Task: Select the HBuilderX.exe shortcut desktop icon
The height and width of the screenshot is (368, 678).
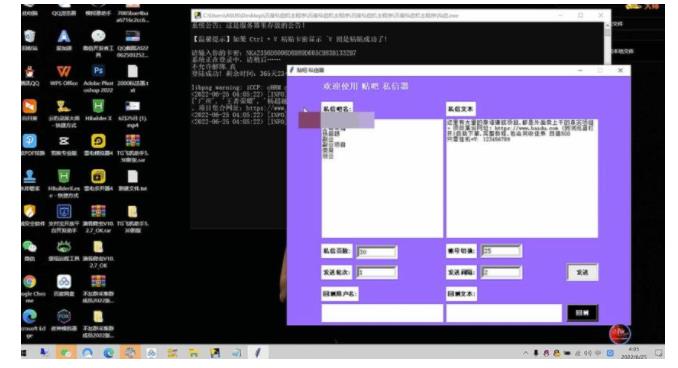Action: coord(64,183)
